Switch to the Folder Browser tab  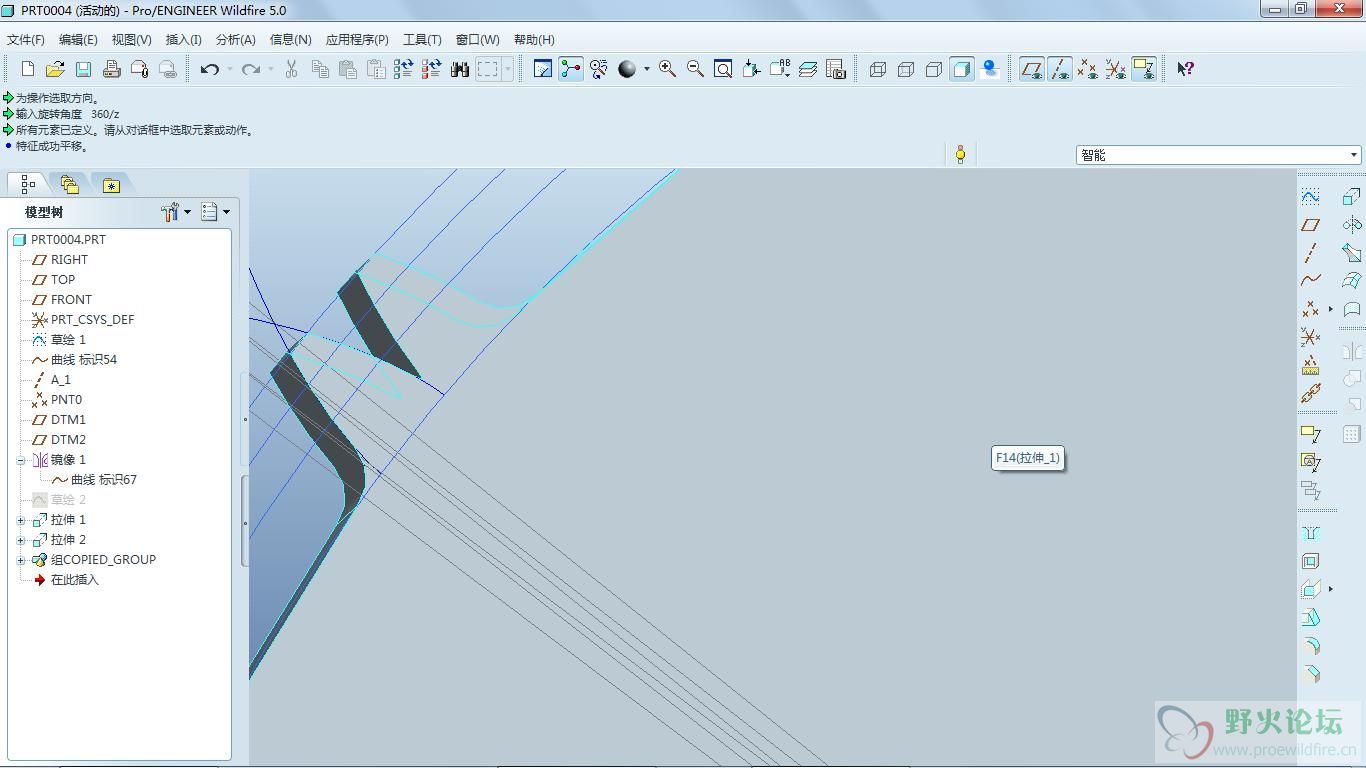(69, 184)
